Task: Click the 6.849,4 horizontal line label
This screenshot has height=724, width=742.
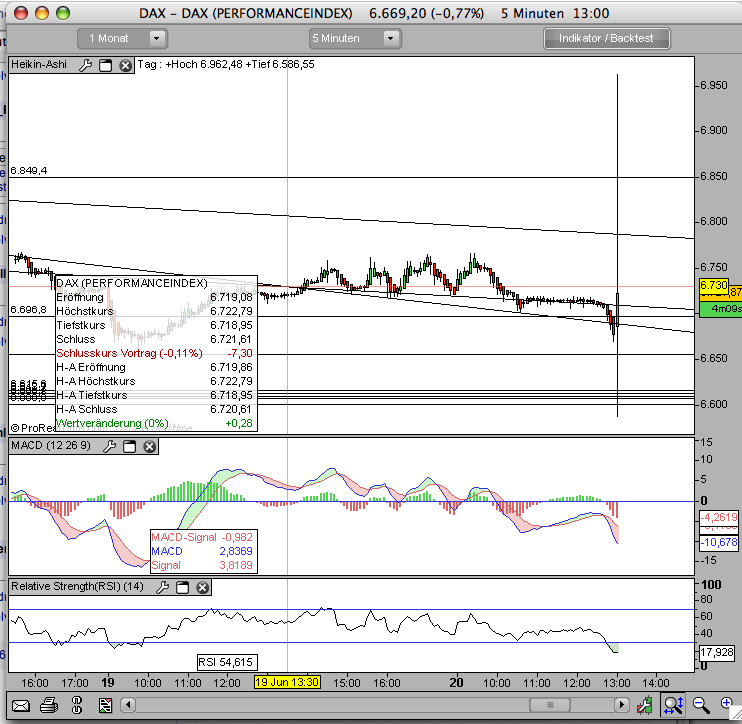Action: click(x=28, y=170)
